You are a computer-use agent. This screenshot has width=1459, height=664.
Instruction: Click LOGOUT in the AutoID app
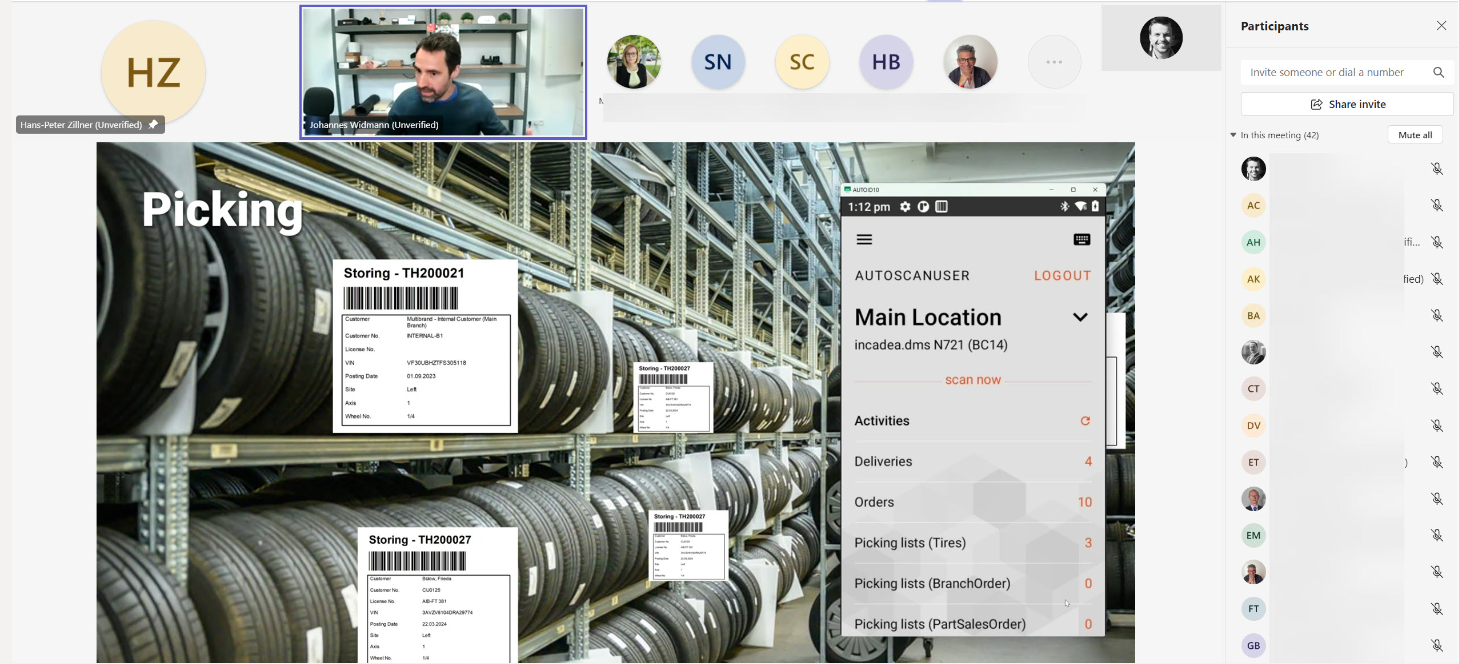(1062, 276)
